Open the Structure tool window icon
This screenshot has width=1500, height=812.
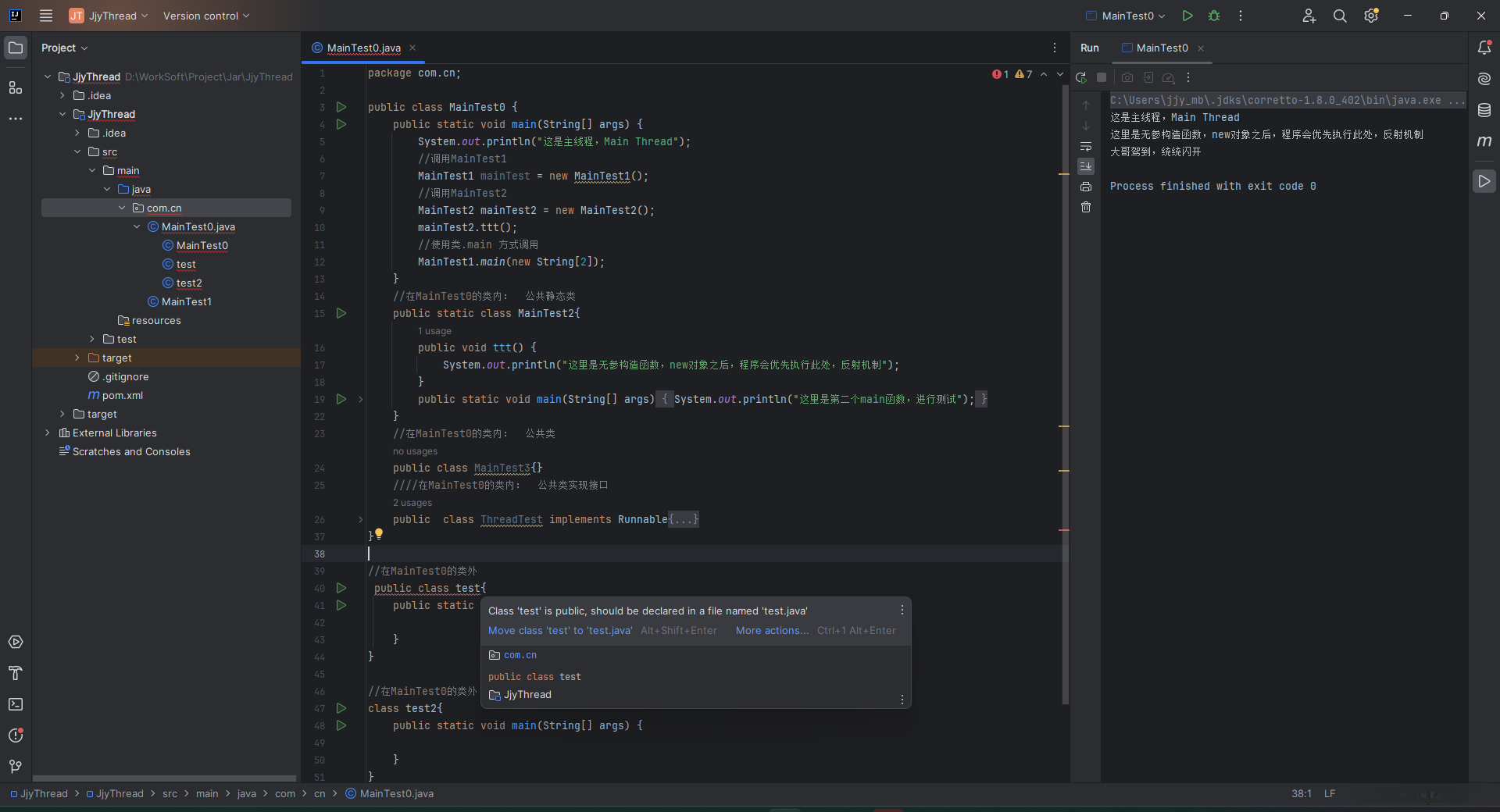(x=16, y=87)
